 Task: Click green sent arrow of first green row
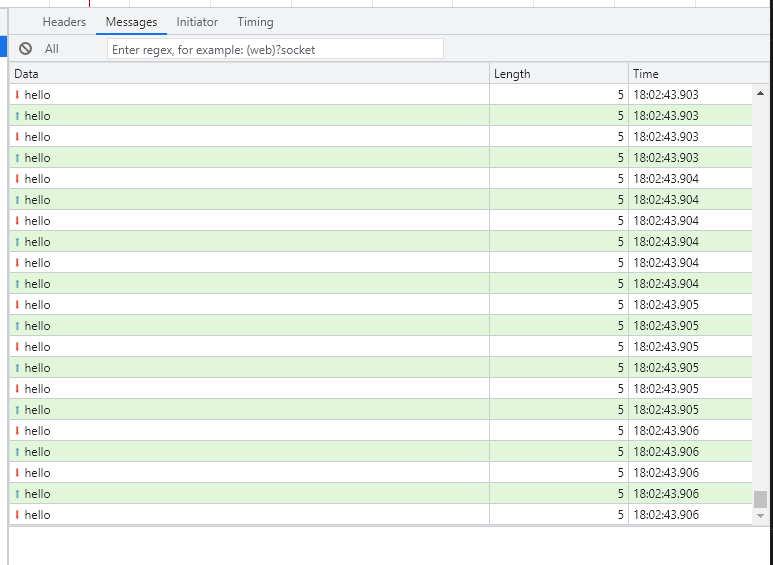[17, 116]
